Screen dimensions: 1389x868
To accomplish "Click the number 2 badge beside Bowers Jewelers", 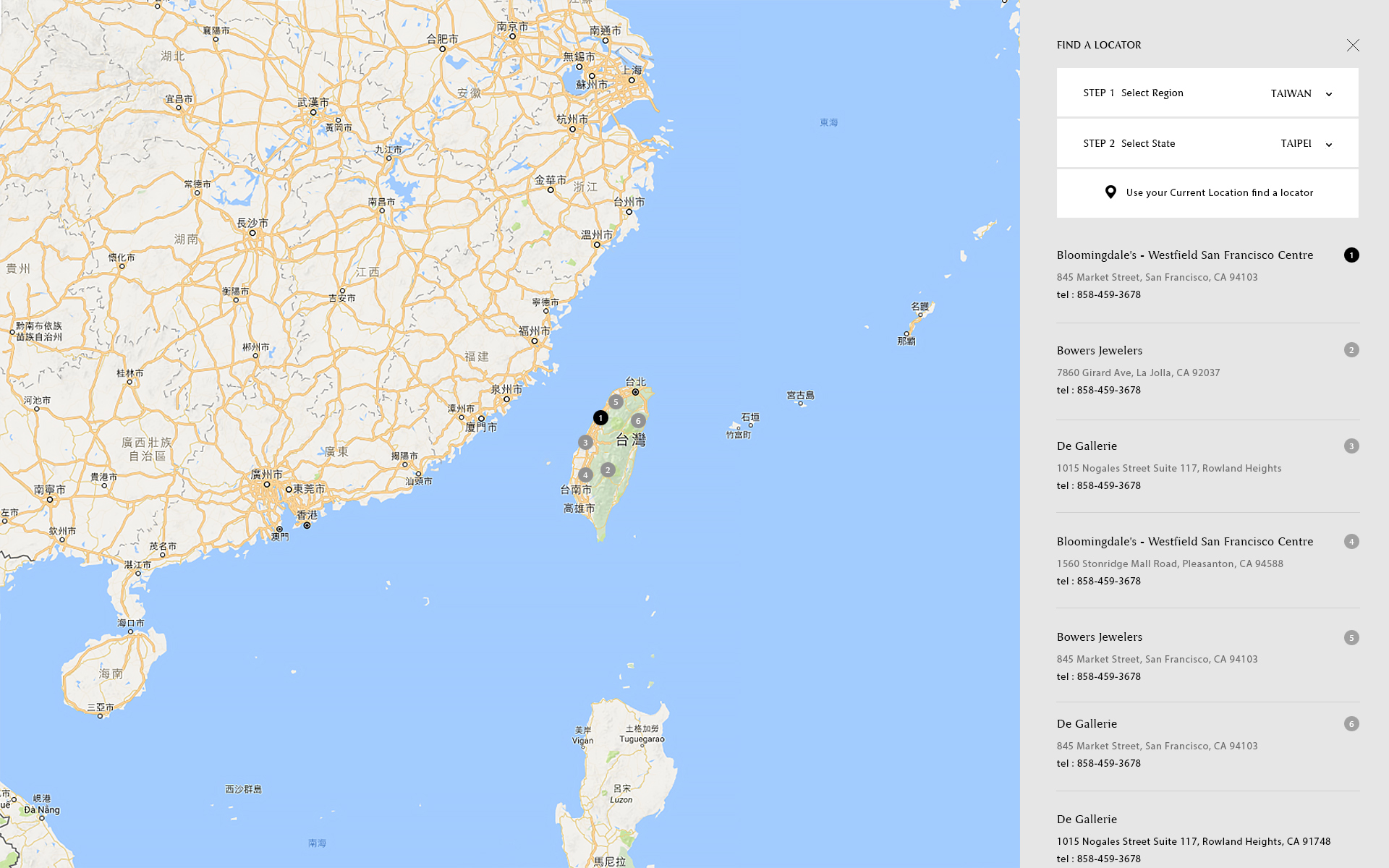I will [1351, 350].
